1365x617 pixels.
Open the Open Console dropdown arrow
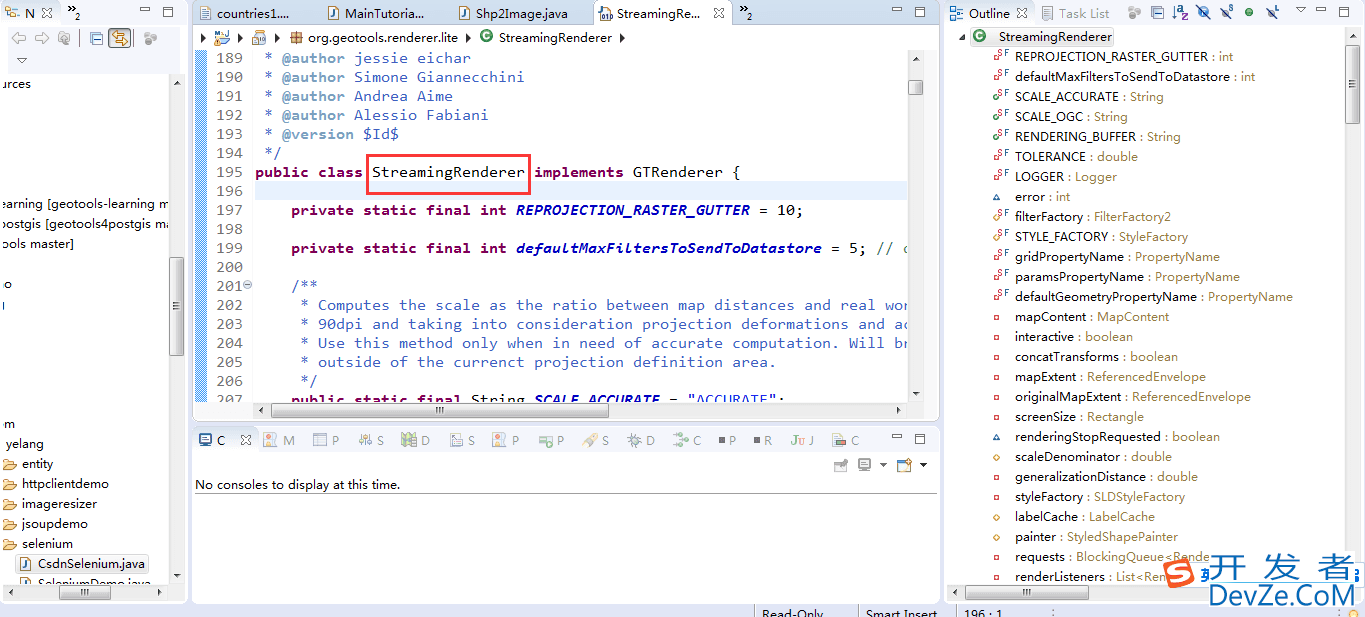923,465
